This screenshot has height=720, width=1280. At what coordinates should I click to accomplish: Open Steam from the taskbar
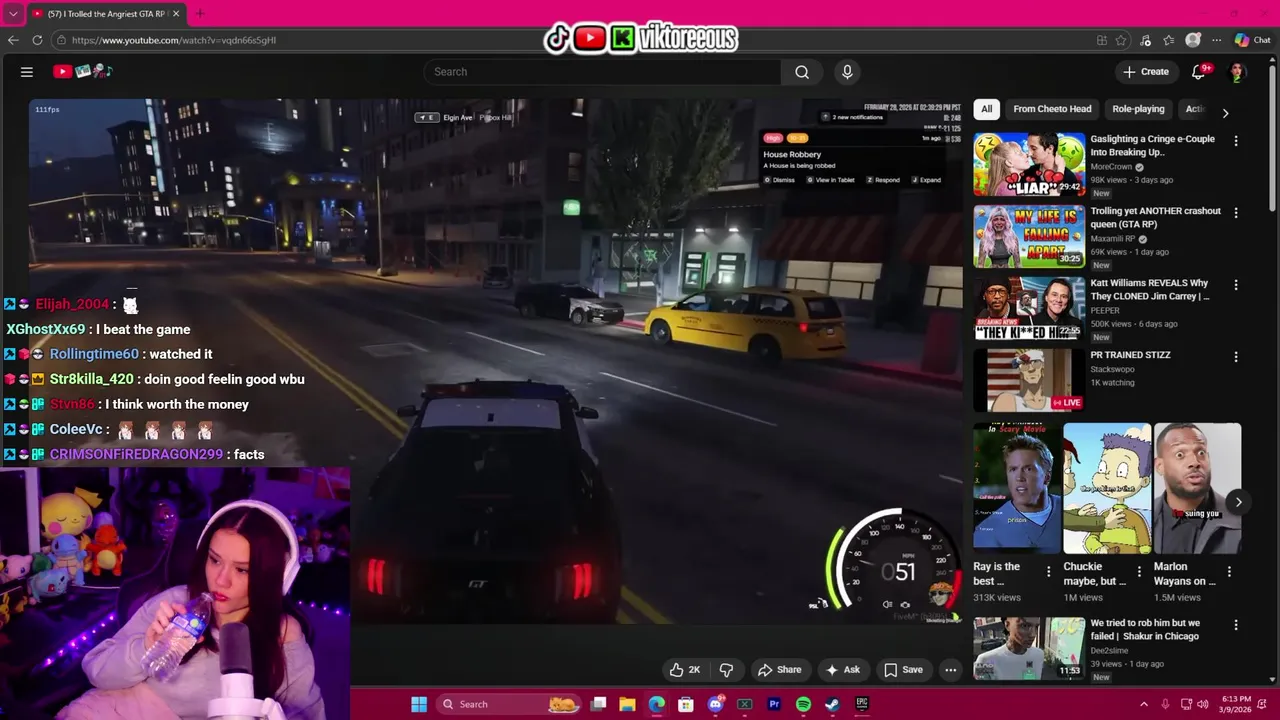[832, 704]
